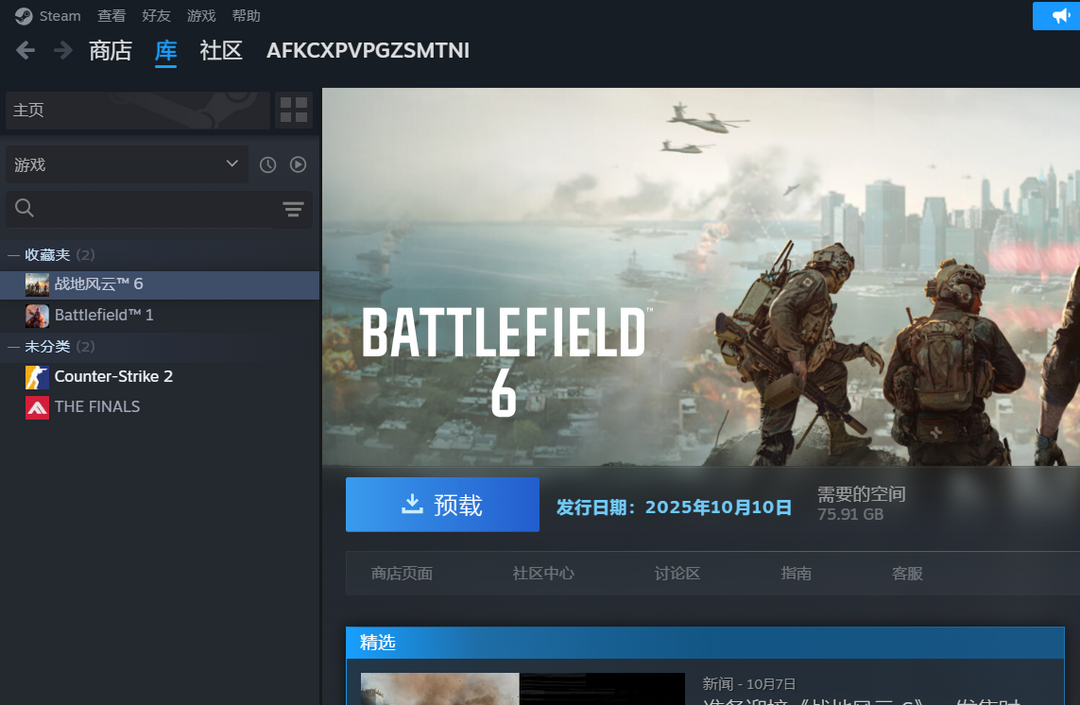Collapse the 未分类 category

[14, 347]
